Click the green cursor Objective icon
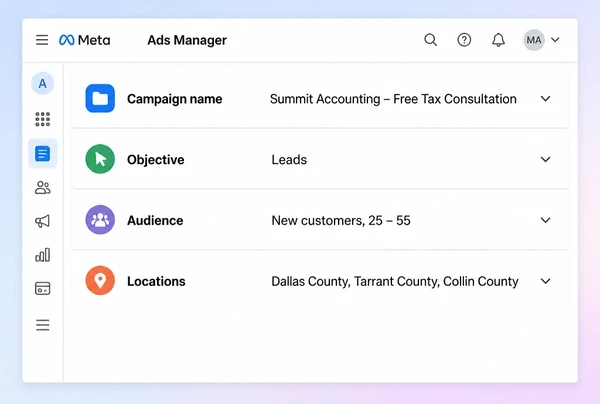This screenshot has height=404, width=600. [100, 159]
